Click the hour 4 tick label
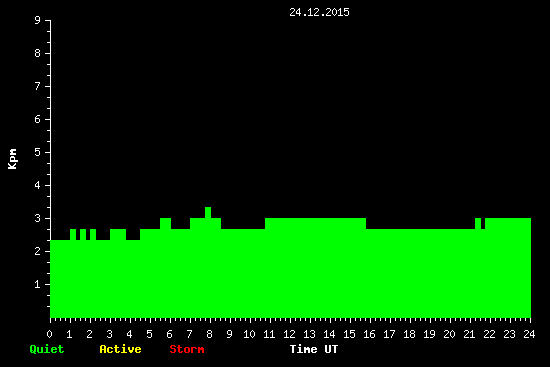The width and height of the screenshot is (550, 367). (x=129, y=334)
